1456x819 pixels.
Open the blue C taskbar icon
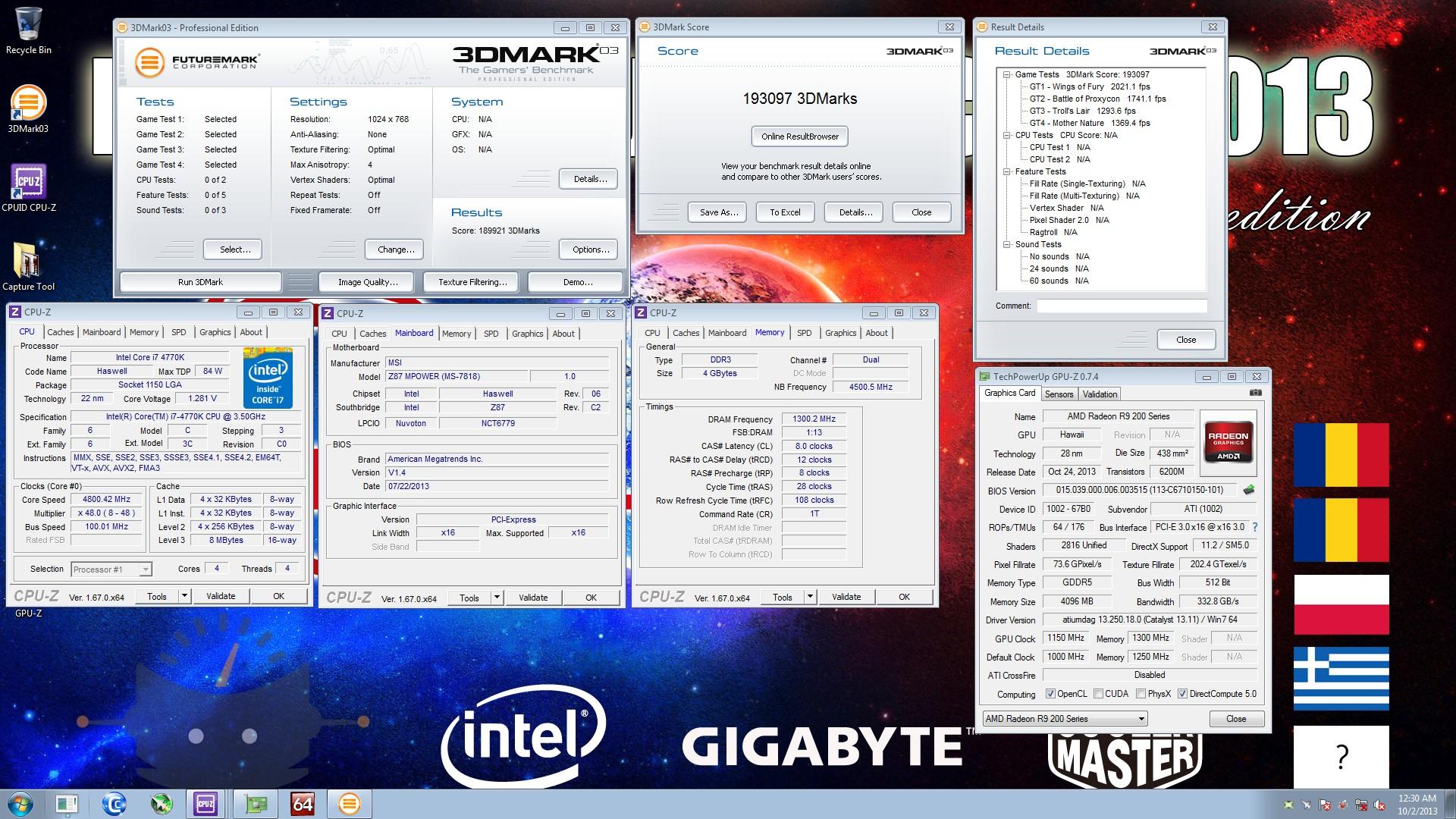pyautogui.click(x=114, y=804)
